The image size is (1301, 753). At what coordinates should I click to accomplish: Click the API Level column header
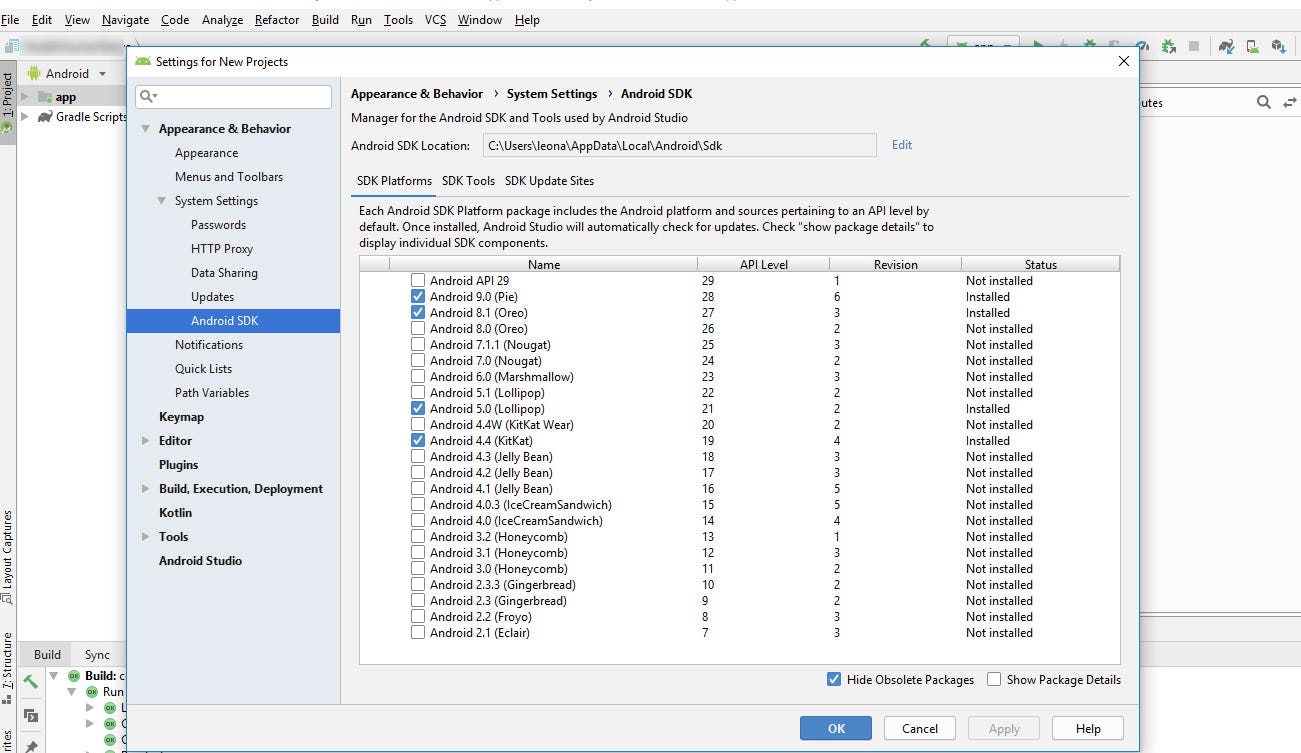pos(763,265)
